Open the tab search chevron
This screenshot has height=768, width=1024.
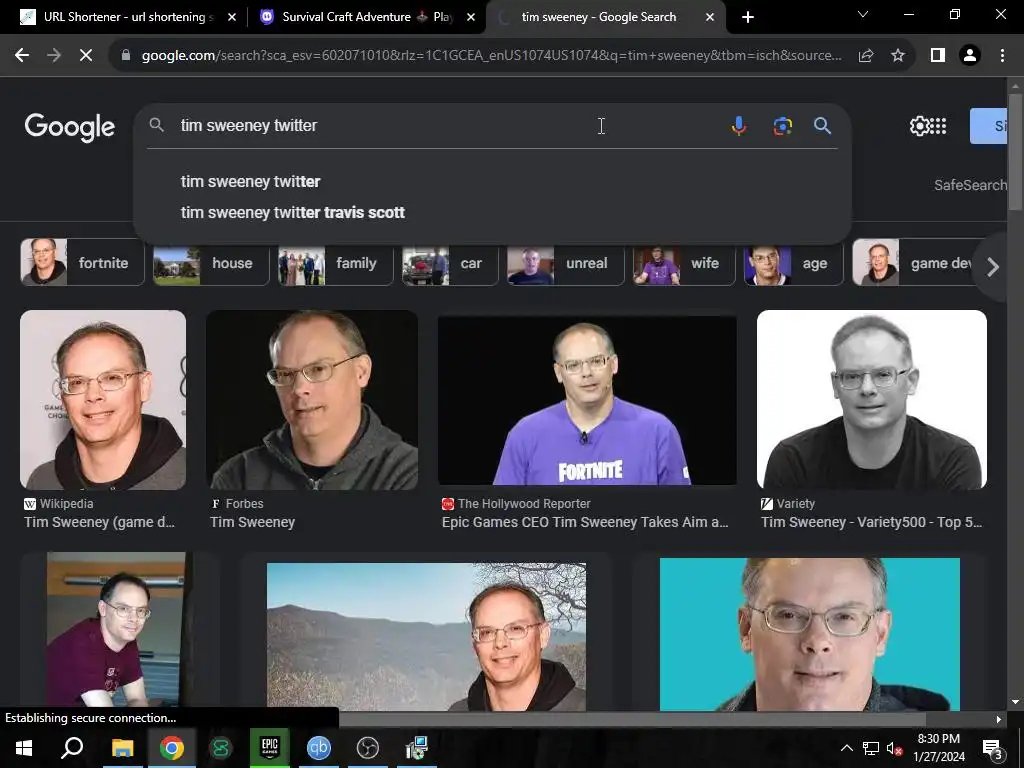pos(863,14)
